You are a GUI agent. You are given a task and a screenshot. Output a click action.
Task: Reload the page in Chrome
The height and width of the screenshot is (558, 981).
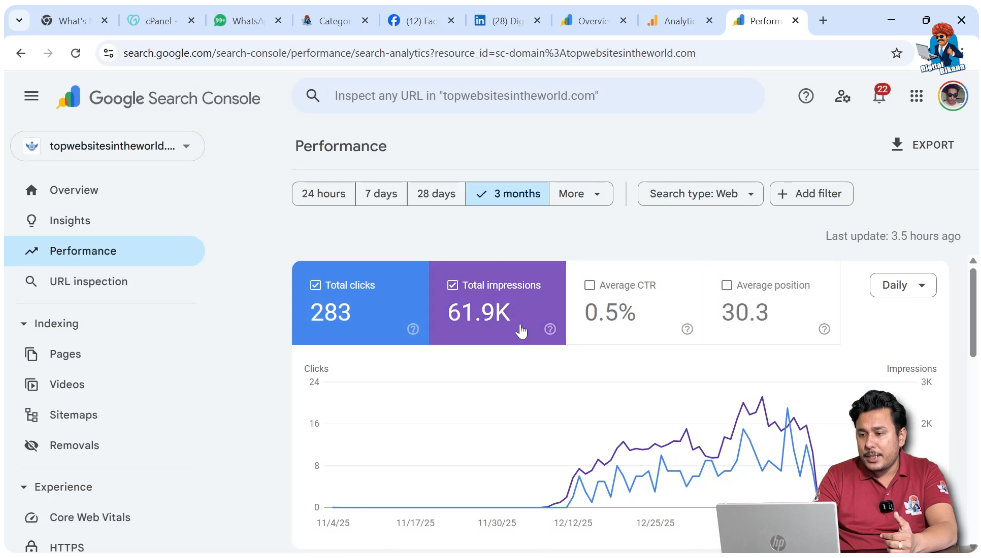point(76,53)
